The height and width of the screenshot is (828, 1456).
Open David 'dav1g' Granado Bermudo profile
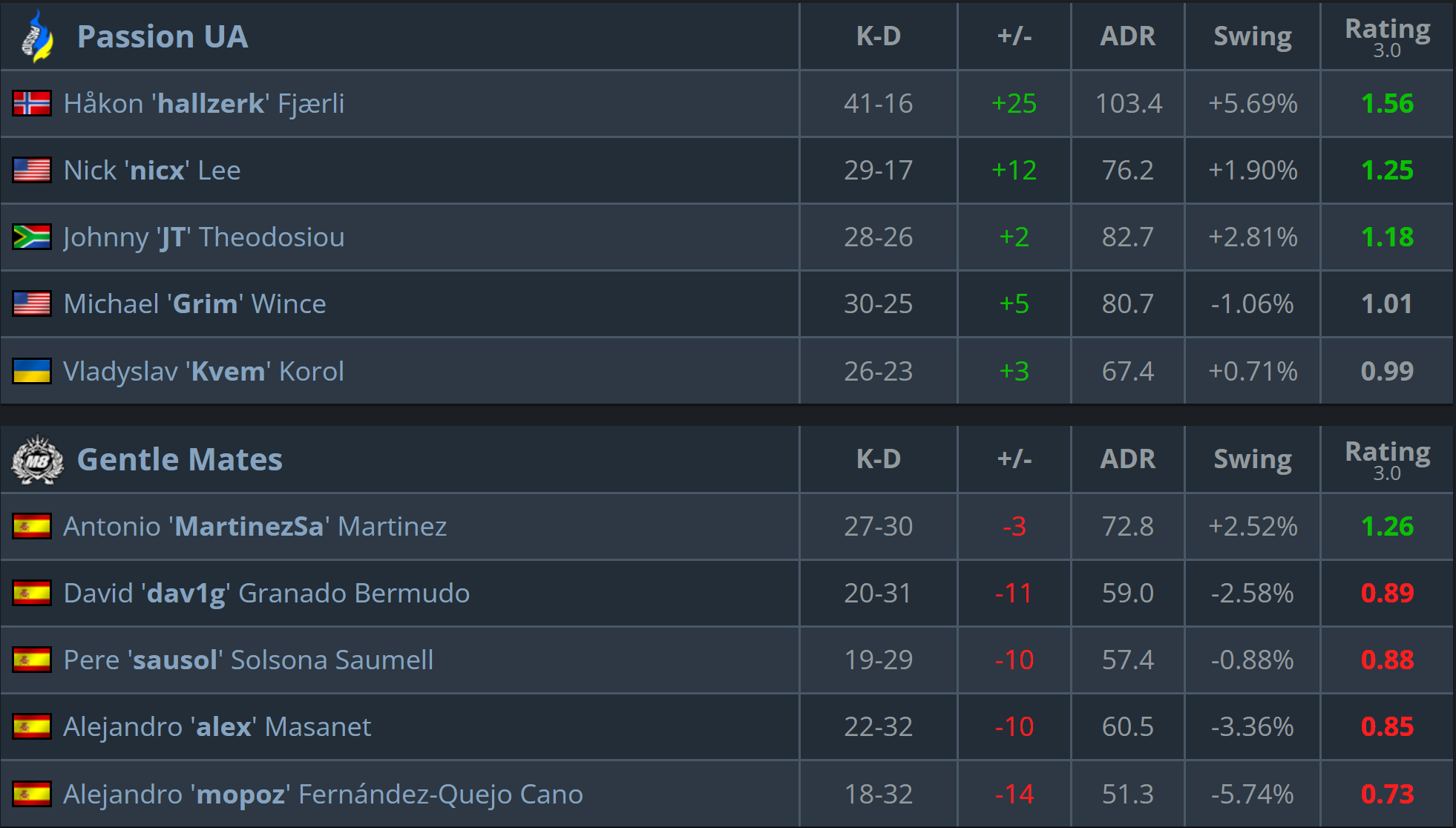266,594
